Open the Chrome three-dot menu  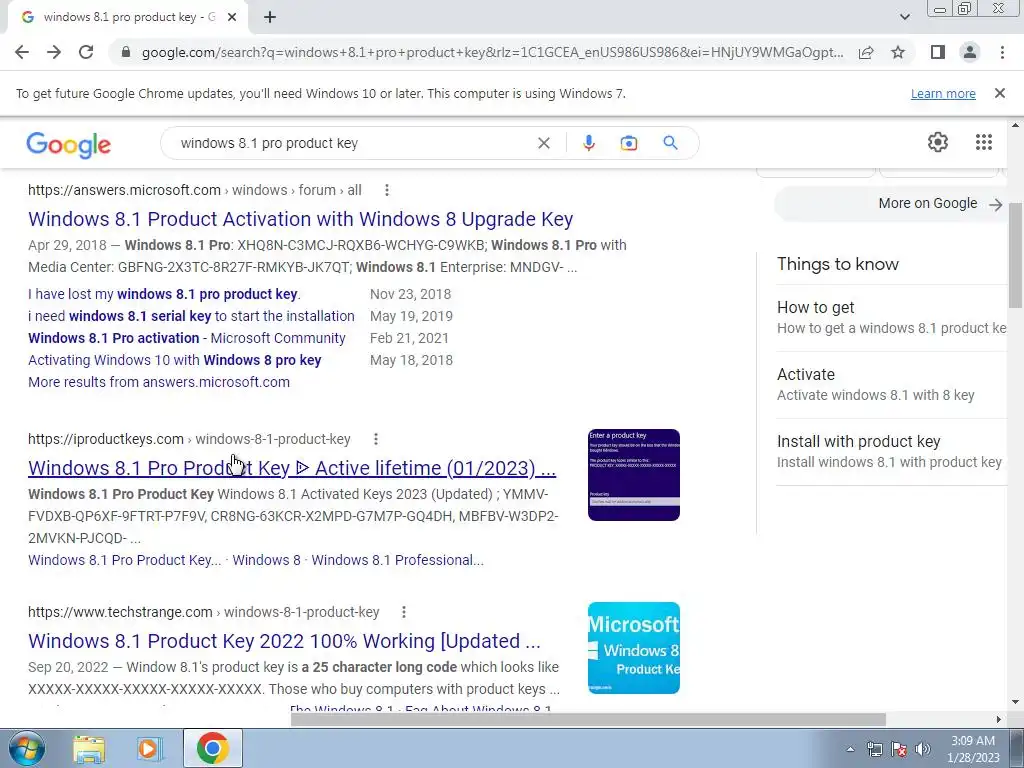(x=1002, y=52)
